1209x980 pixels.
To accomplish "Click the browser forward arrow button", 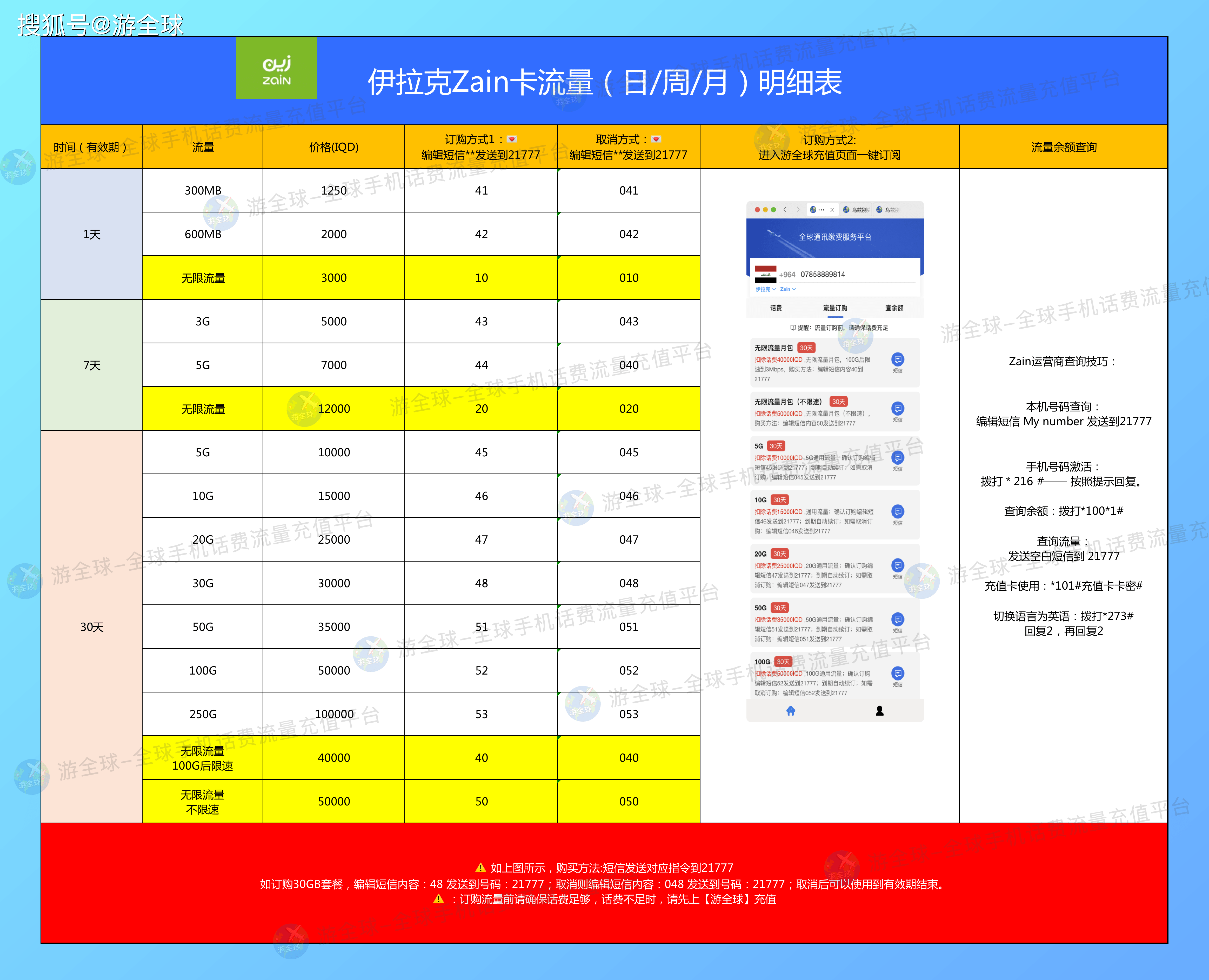I will pos(798,210).
